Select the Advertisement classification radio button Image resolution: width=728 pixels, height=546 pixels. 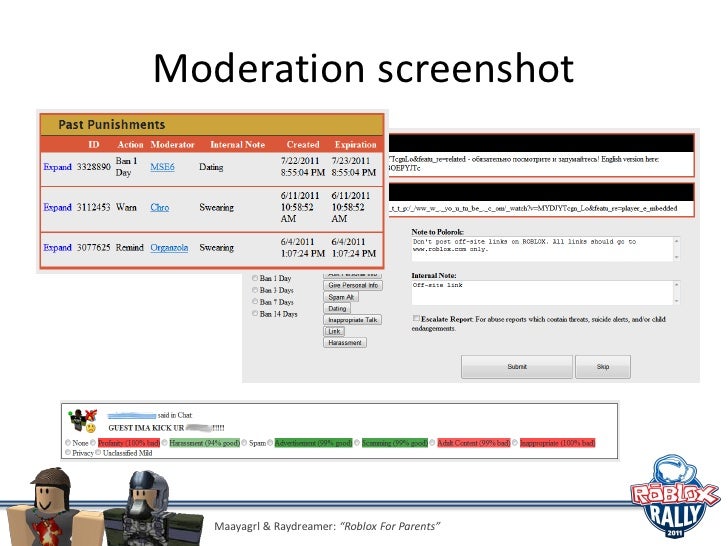coord(270,443)
